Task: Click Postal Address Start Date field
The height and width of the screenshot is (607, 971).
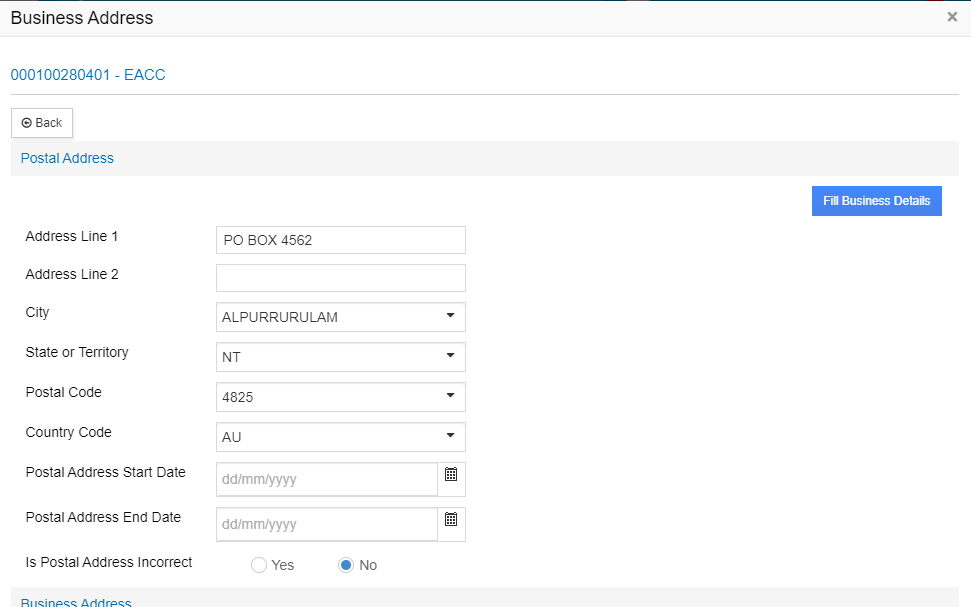Action: [326, 479]
